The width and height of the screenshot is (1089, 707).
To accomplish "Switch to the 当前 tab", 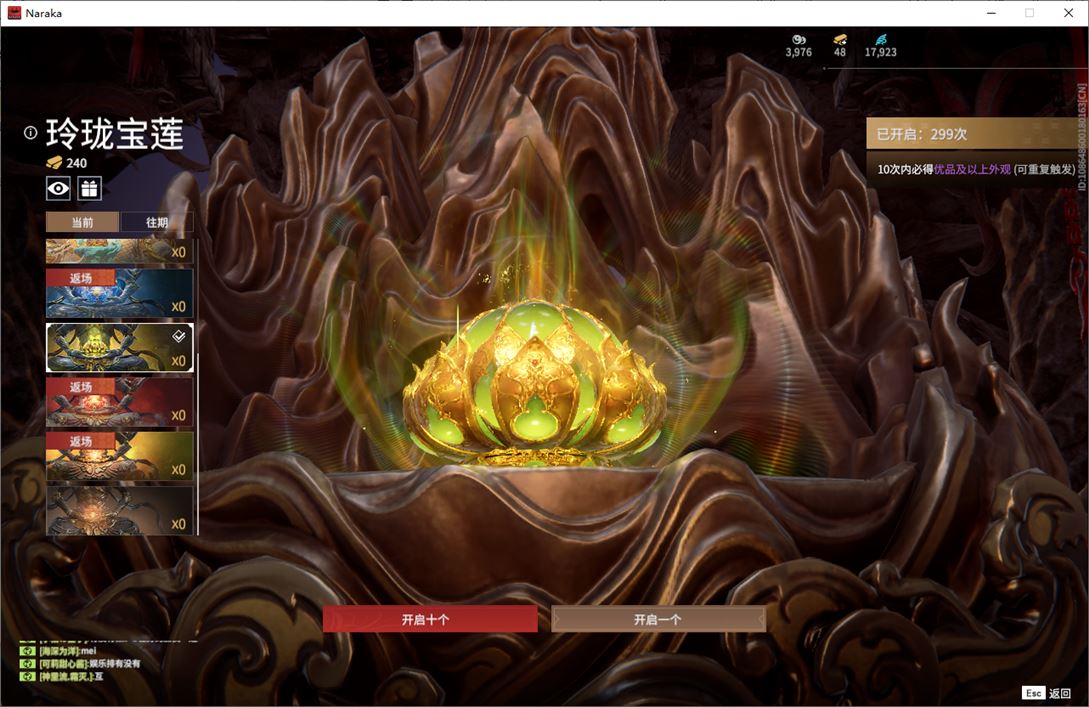I will tap(83, 222).
